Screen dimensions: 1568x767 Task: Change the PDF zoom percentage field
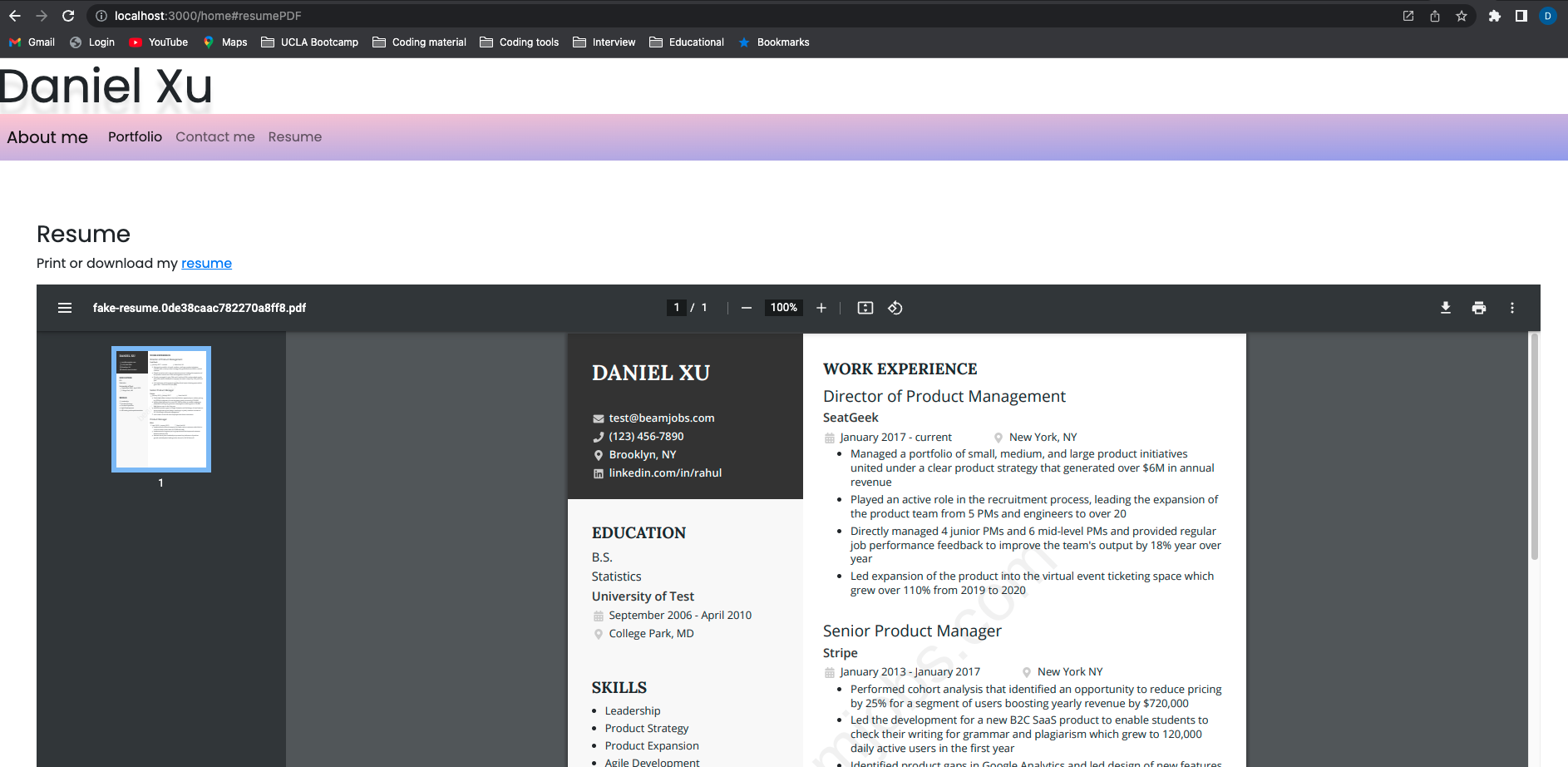782,308
